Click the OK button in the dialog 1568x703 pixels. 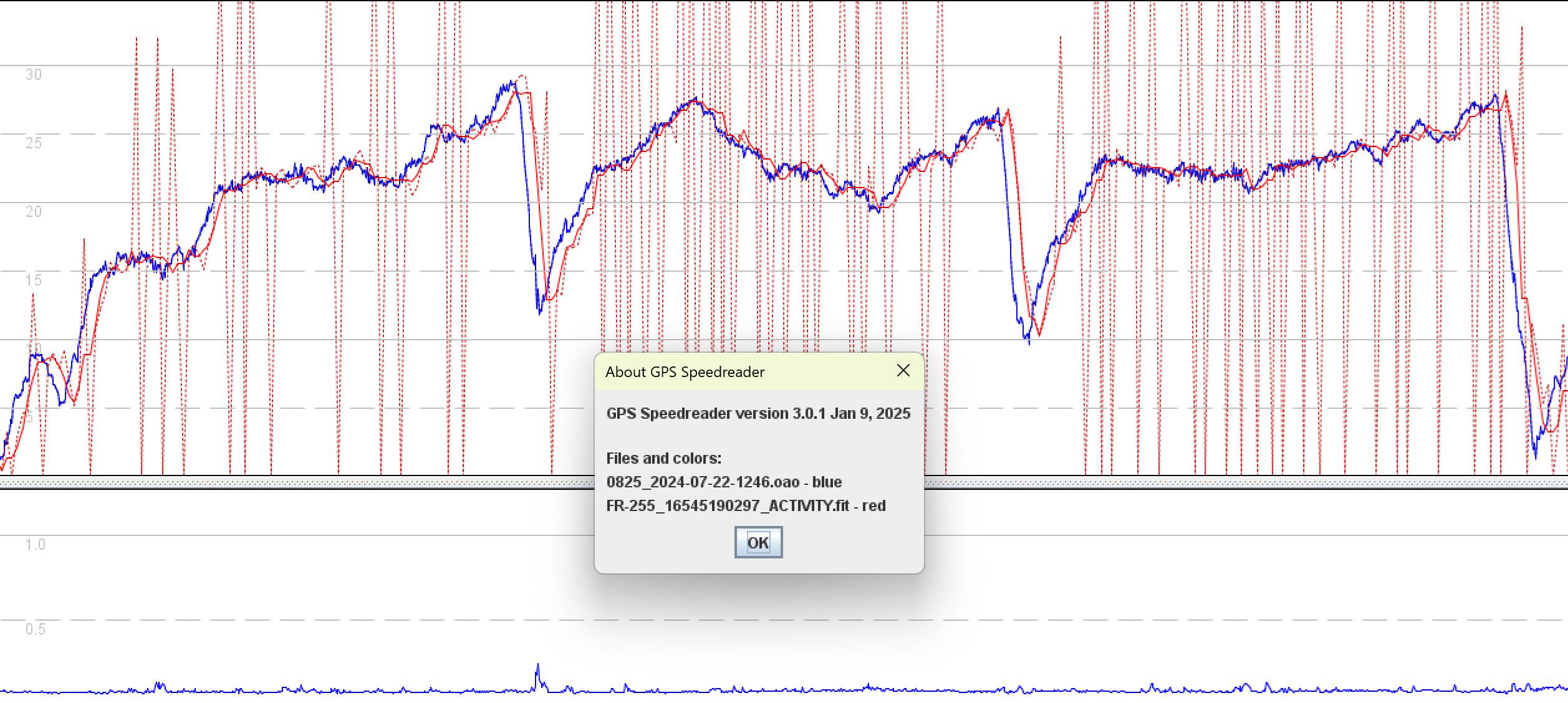click(x=758, y=542)
